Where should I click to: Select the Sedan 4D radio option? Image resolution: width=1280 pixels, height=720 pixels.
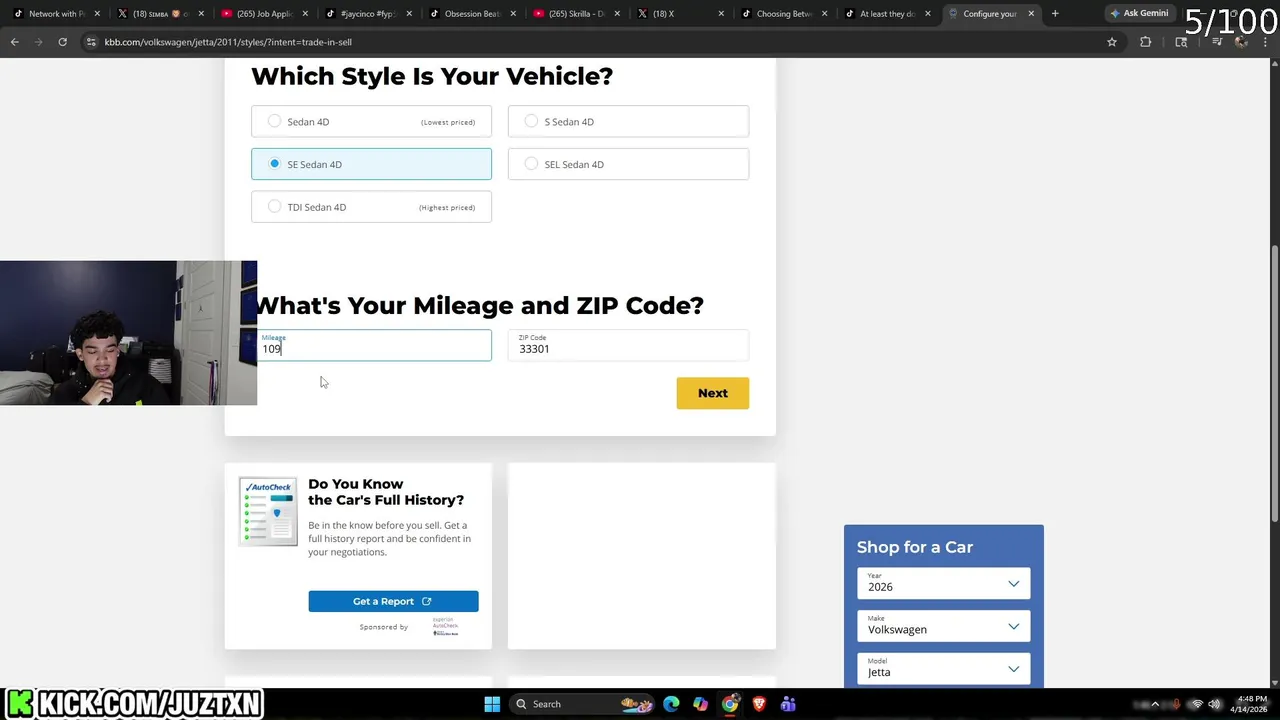[x=371, y=121]
